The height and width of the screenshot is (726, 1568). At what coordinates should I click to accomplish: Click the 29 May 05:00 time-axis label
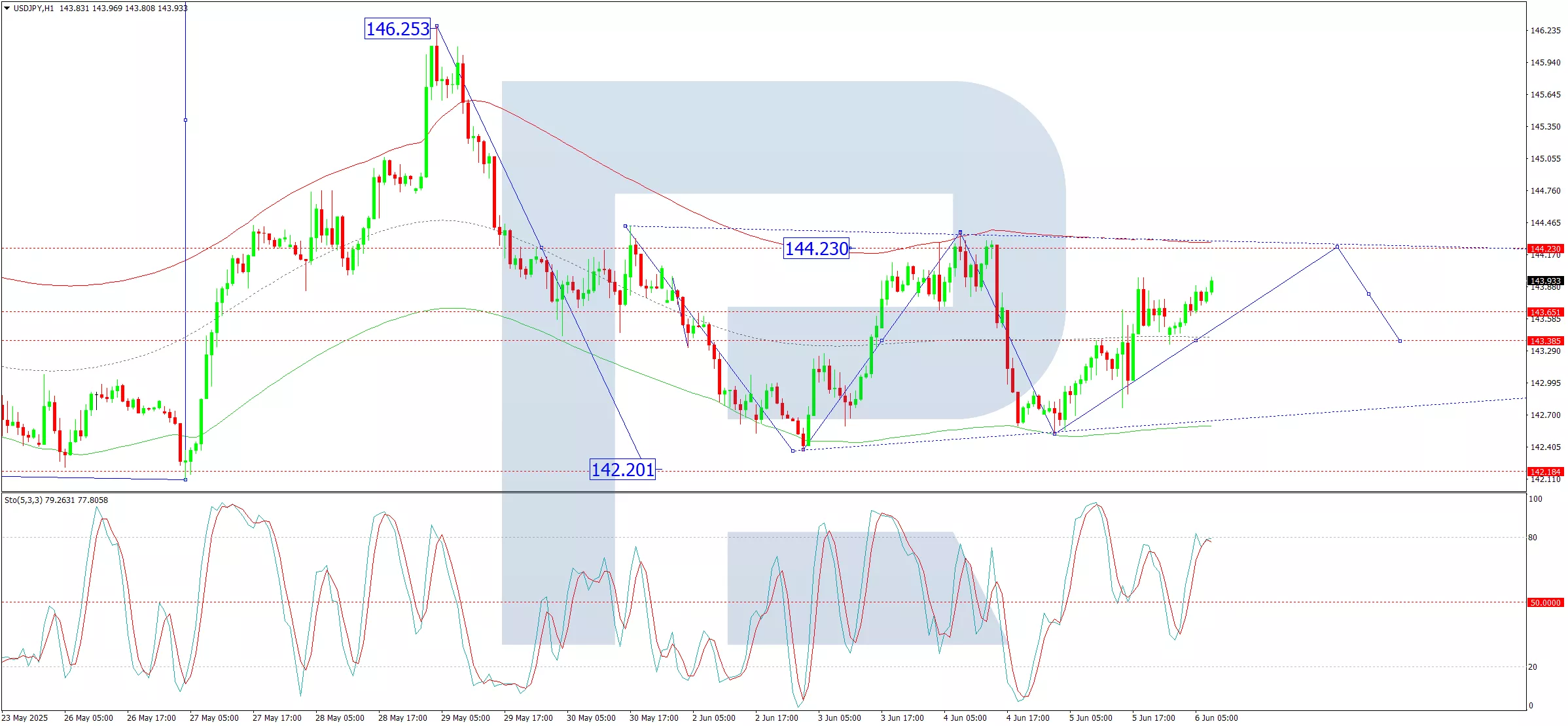coord(465,718)
